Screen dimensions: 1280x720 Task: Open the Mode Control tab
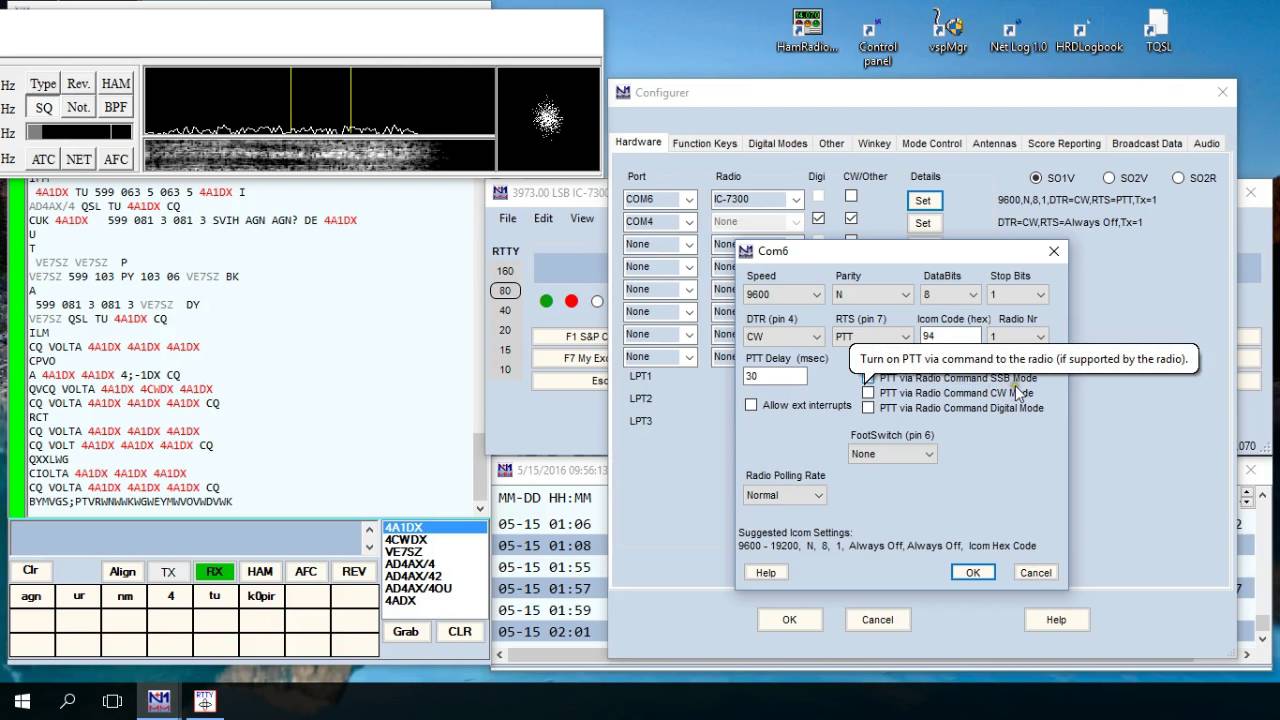point(932,144)
